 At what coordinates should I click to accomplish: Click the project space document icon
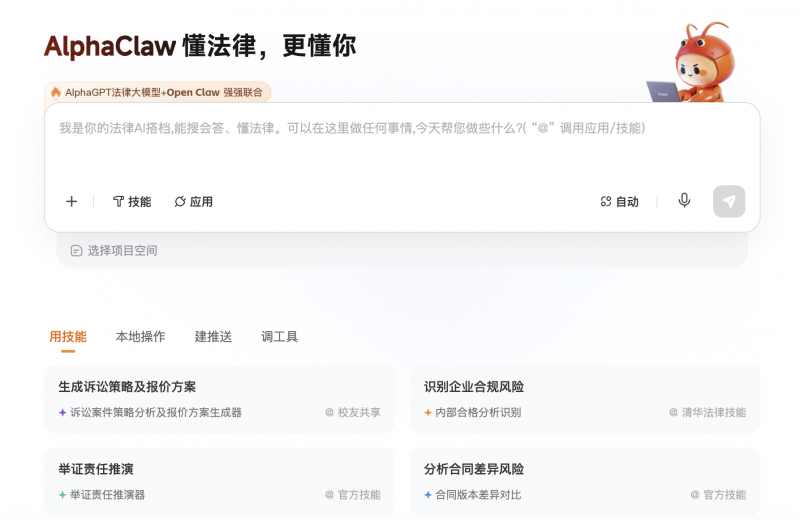coord(77,251)
